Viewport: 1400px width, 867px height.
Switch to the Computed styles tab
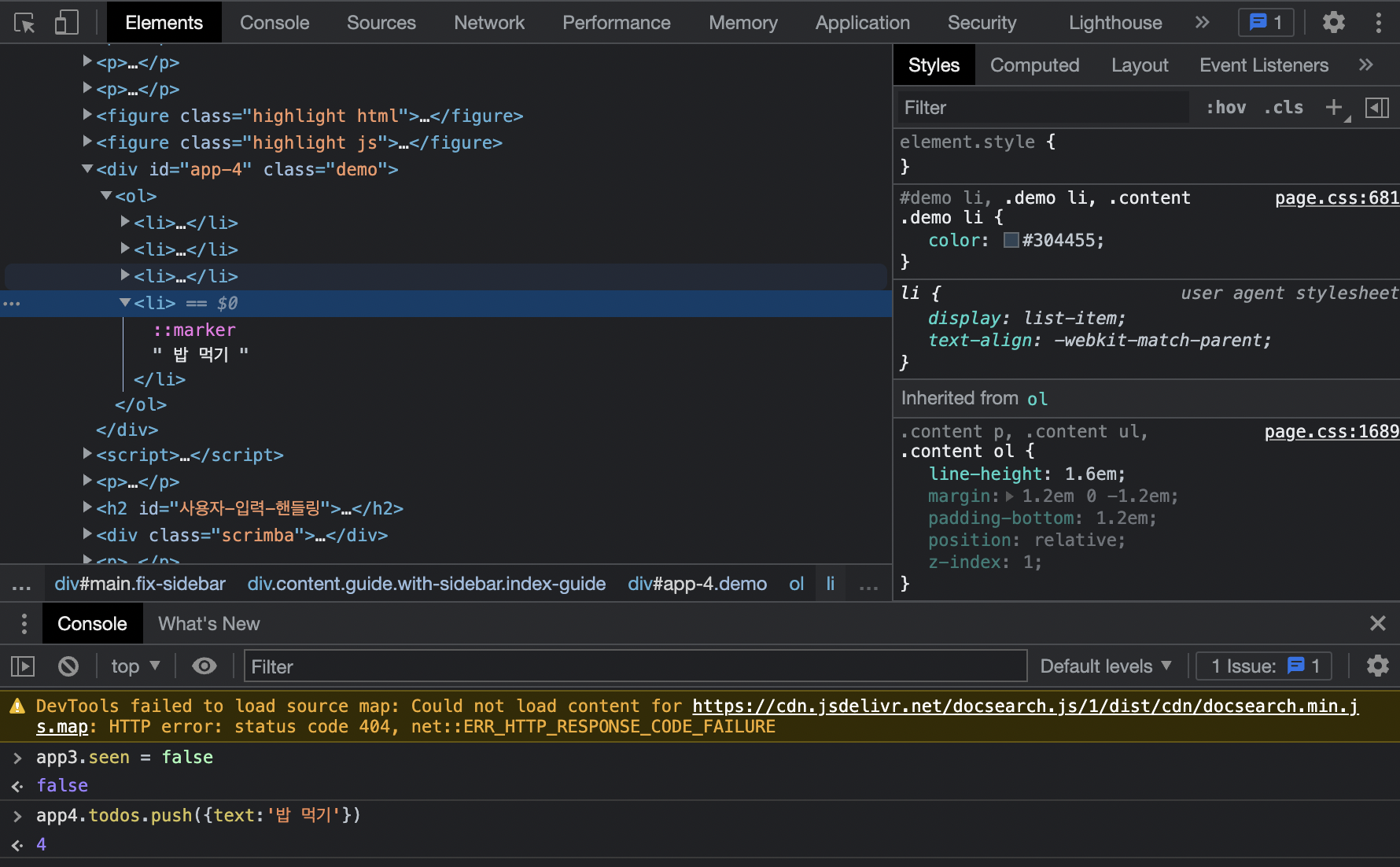pyautogui.click(x=1035, y=65)
